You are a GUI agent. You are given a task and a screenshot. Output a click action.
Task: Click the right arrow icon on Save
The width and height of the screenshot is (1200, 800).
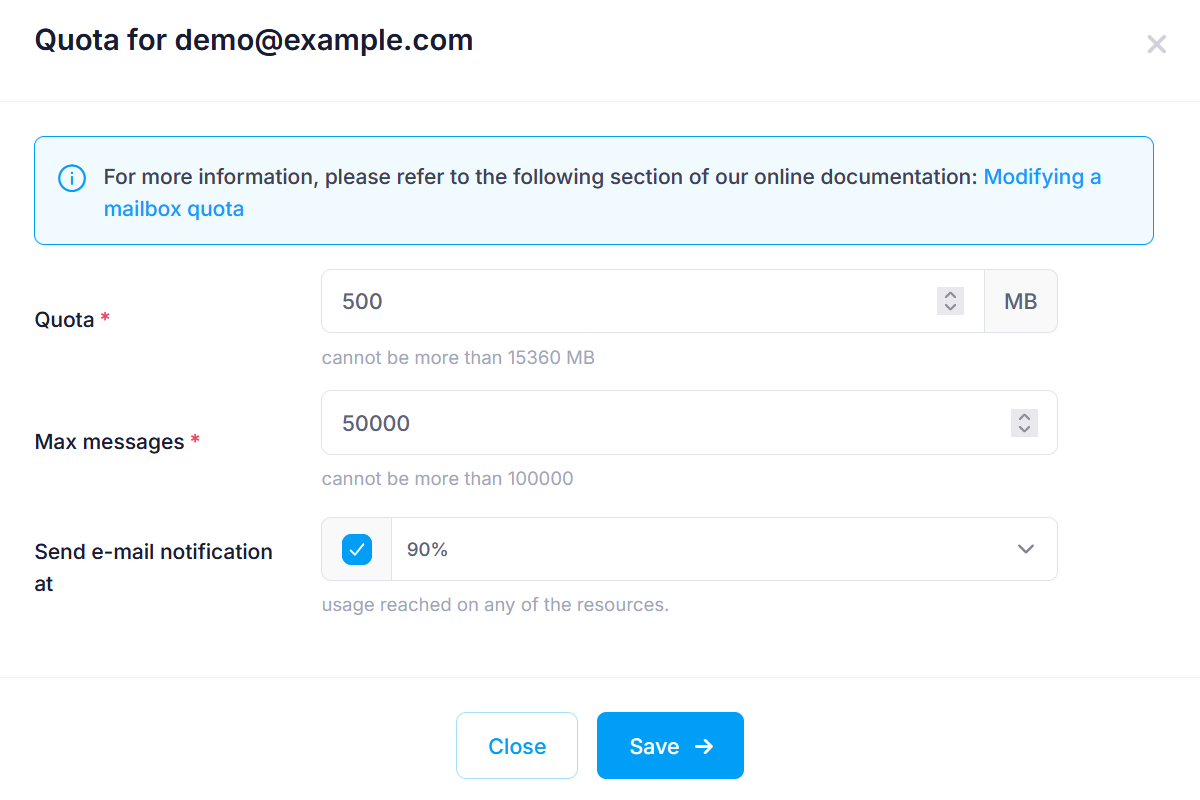click(x=704, y=746)
